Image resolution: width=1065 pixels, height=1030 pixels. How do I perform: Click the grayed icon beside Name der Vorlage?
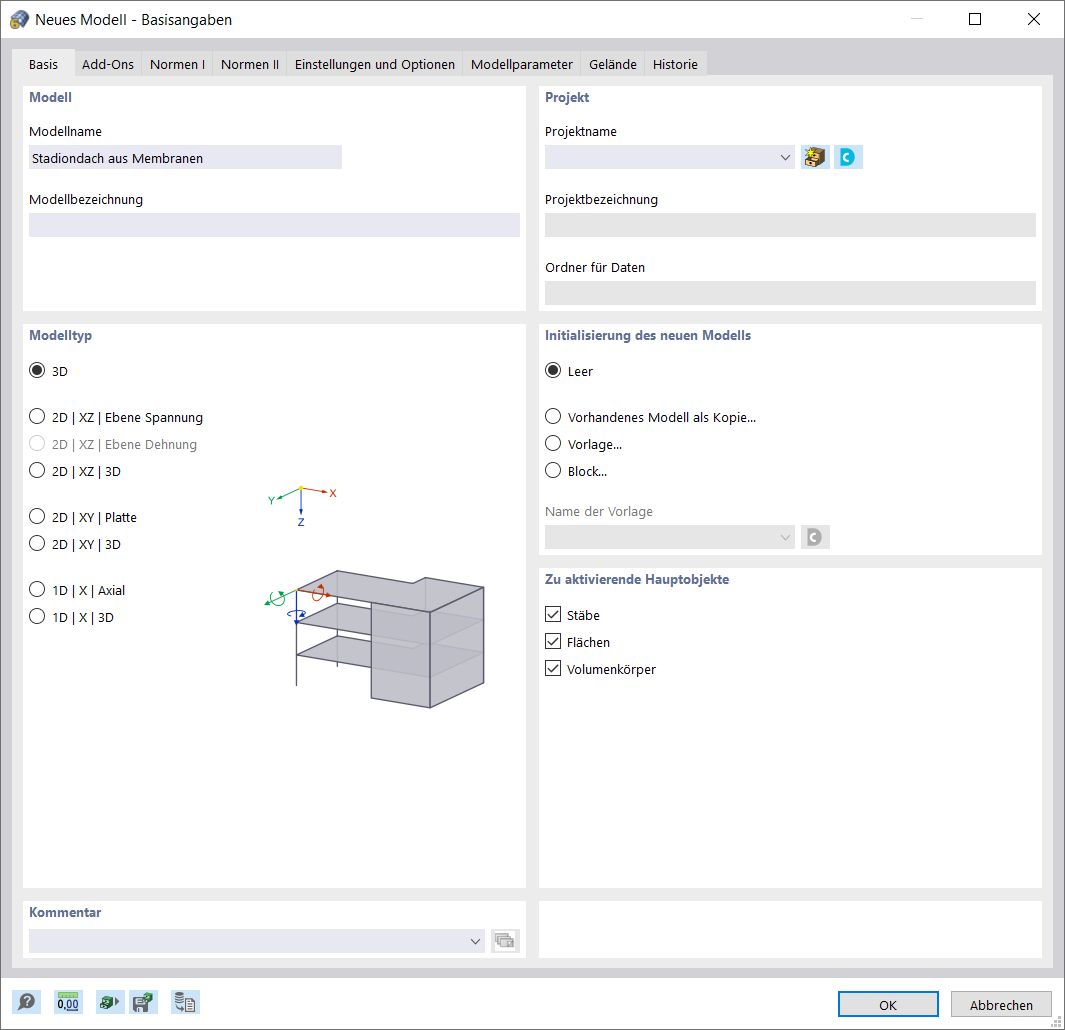point(815,537)
